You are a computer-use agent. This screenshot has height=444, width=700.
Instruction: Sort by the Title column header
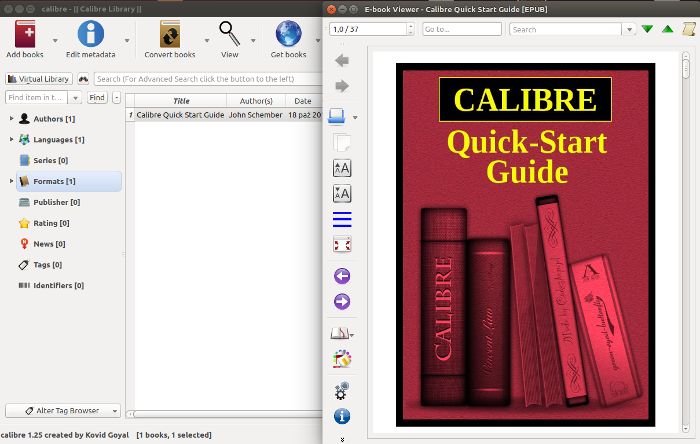click(181, 101)
